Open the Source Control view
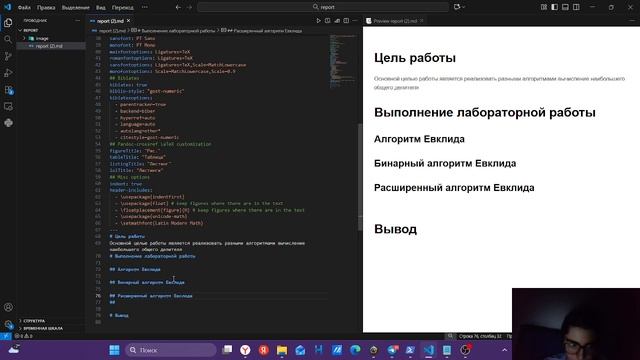This screenshot has height=360, width=640. [8, 56]
